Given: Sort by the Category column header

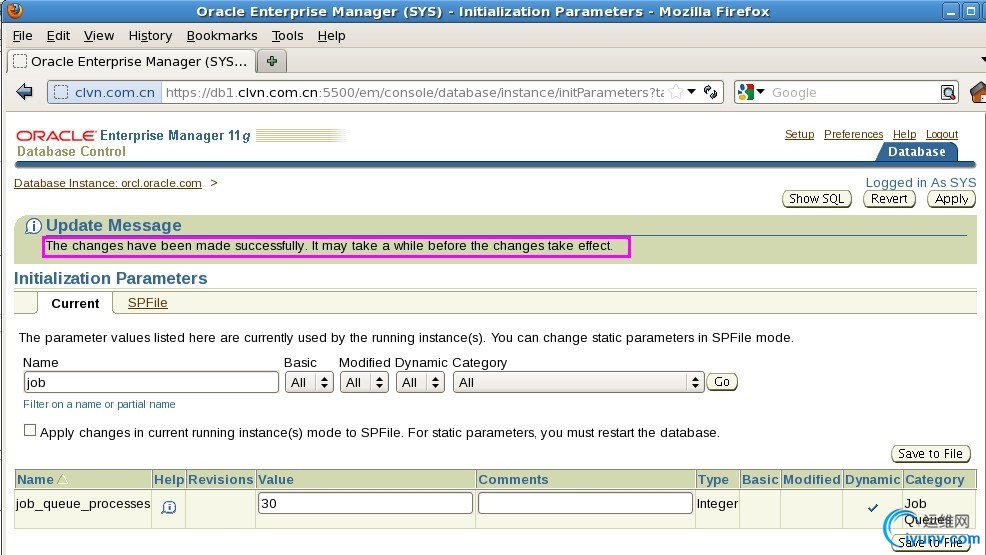Looking at the screenshot, I should (x=934, y=480).
